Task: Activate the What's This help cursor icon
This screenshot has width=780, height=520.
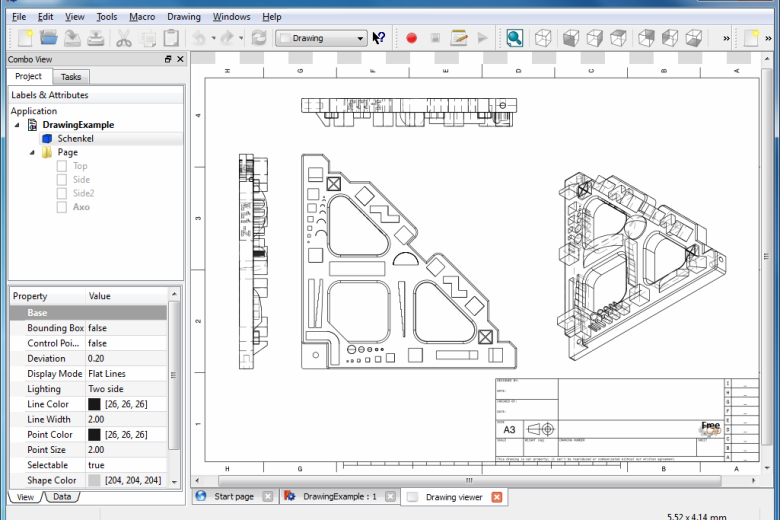Action: click(x=379, y=38)
